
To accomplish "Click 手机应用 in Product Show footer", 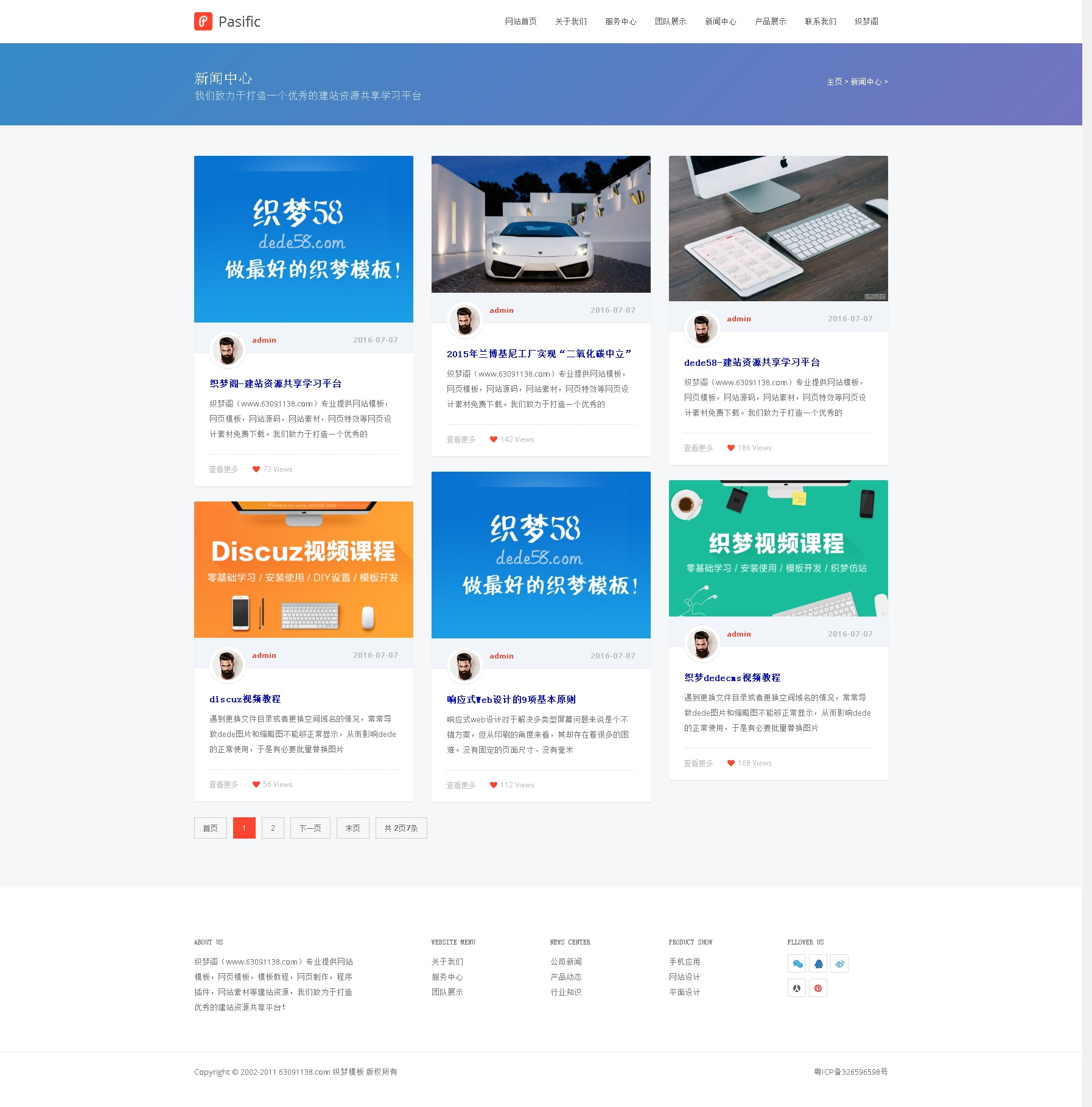I will (x=684, y=962).
